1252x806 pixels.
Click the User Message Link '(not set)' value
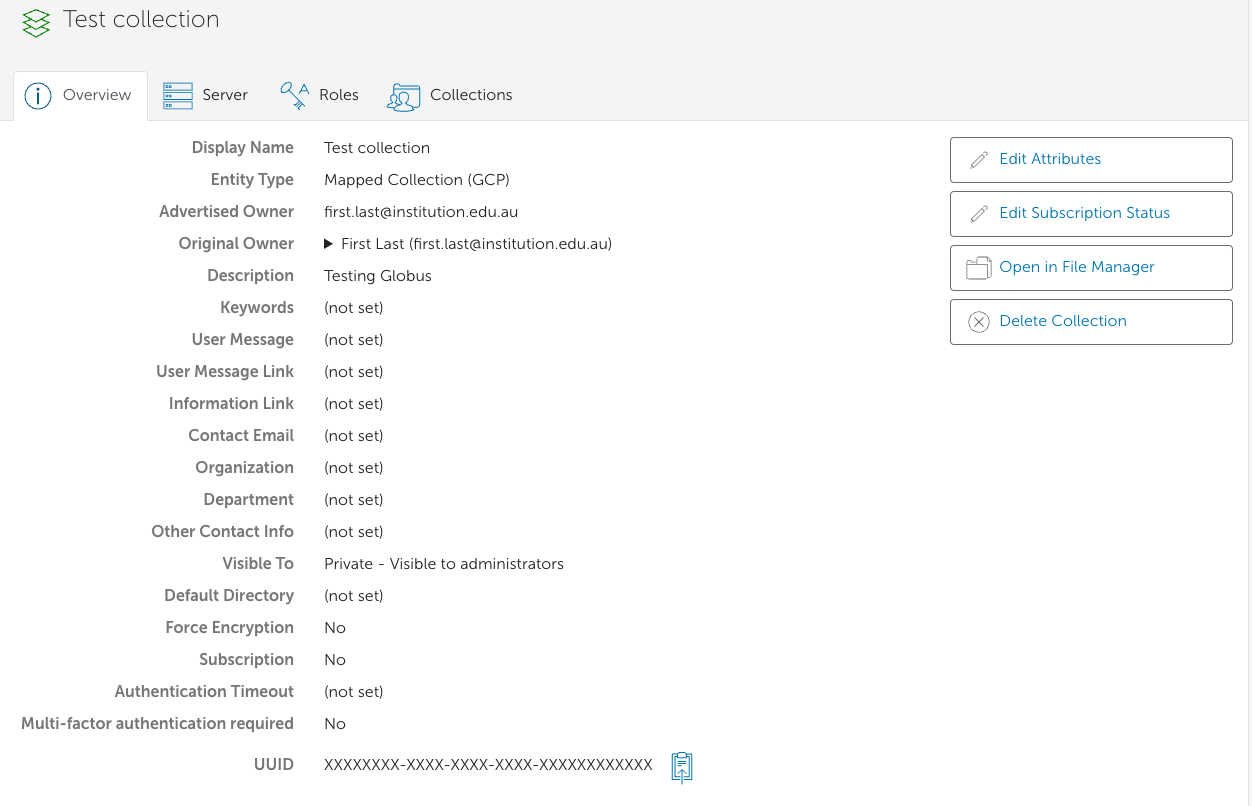tap(354, 372)
